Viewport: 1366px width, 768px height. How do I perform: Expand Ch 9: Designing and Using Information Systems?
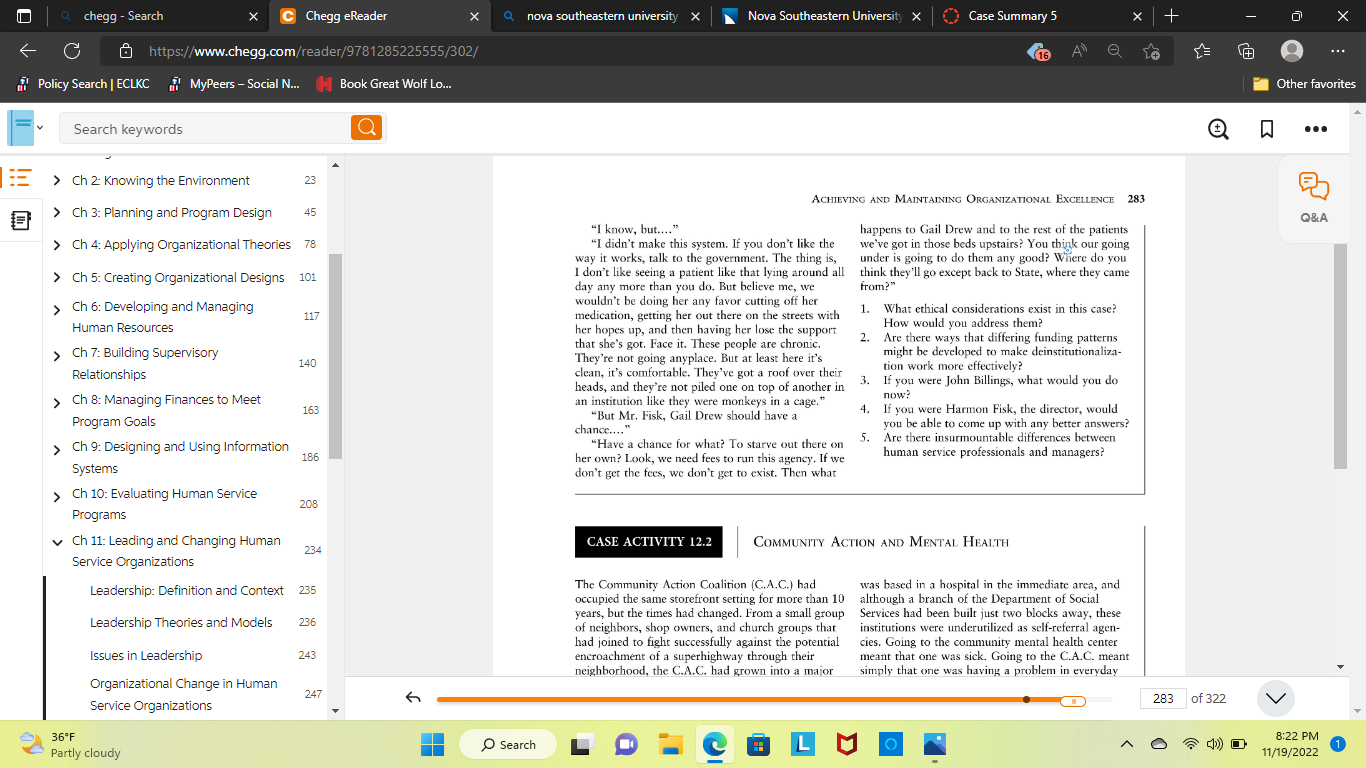(57, 450)
